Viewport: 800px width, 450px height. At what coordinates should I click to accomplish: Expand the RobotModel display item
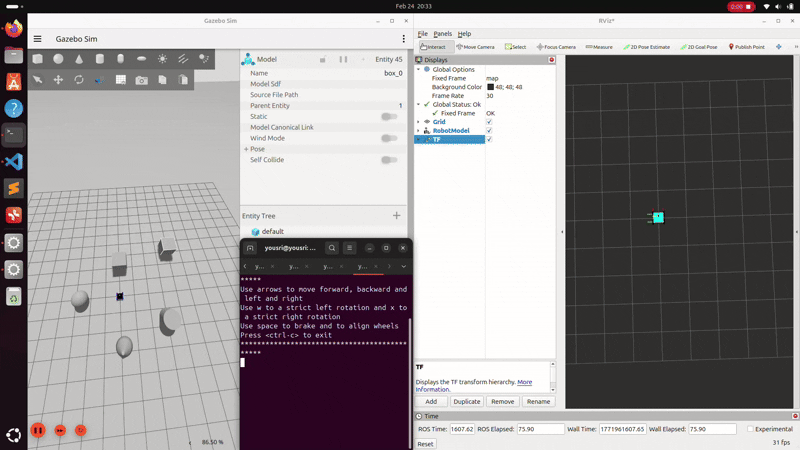[419, 131]
